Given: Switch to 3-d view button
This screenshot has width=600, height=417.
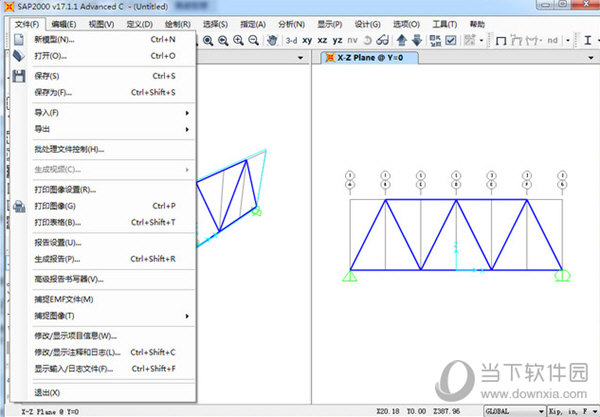Looking at the screenshot, I should click(x=292, y=40).
